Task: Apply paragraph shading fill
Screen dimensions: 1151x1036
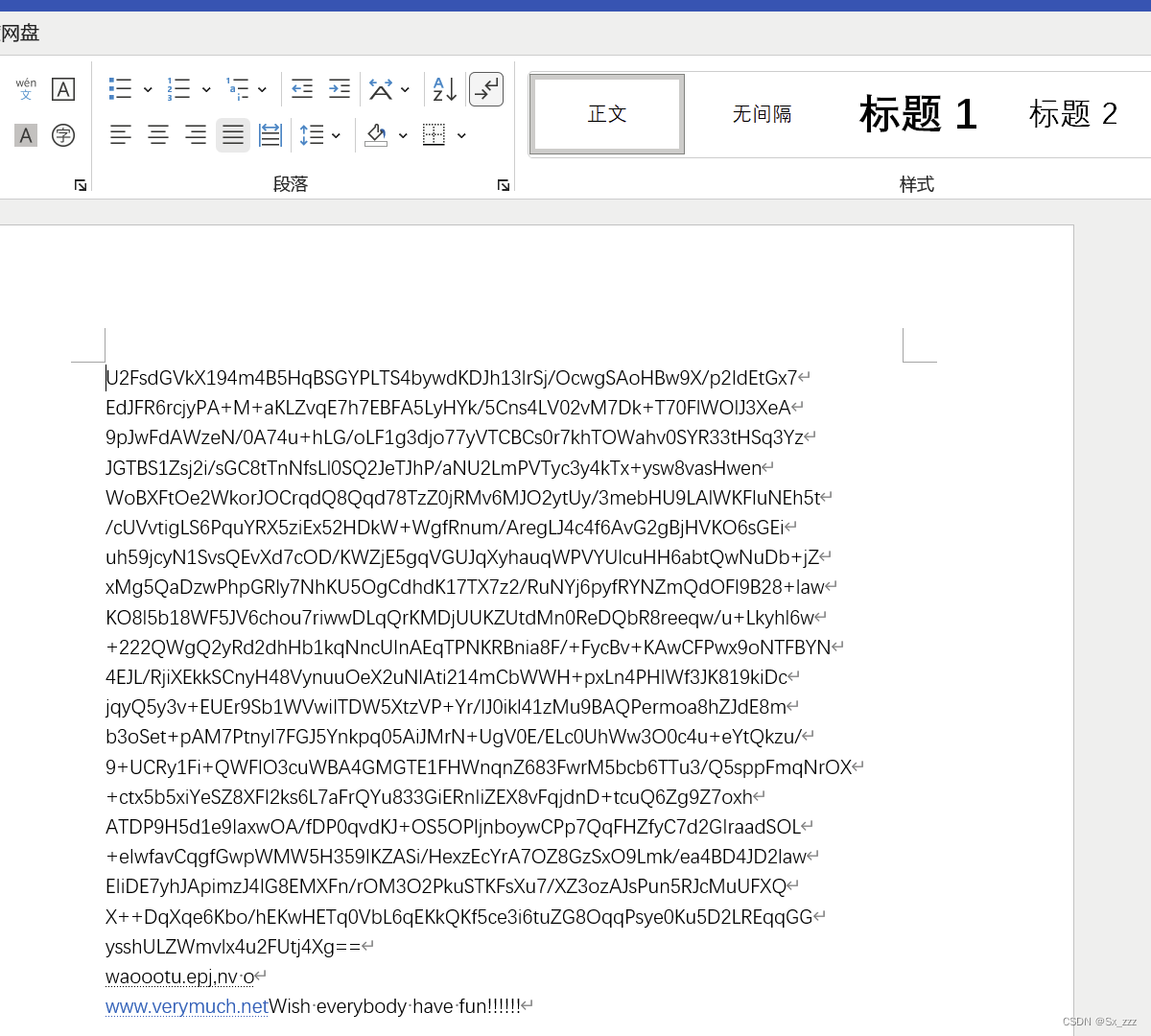Action: coord(377,135)
